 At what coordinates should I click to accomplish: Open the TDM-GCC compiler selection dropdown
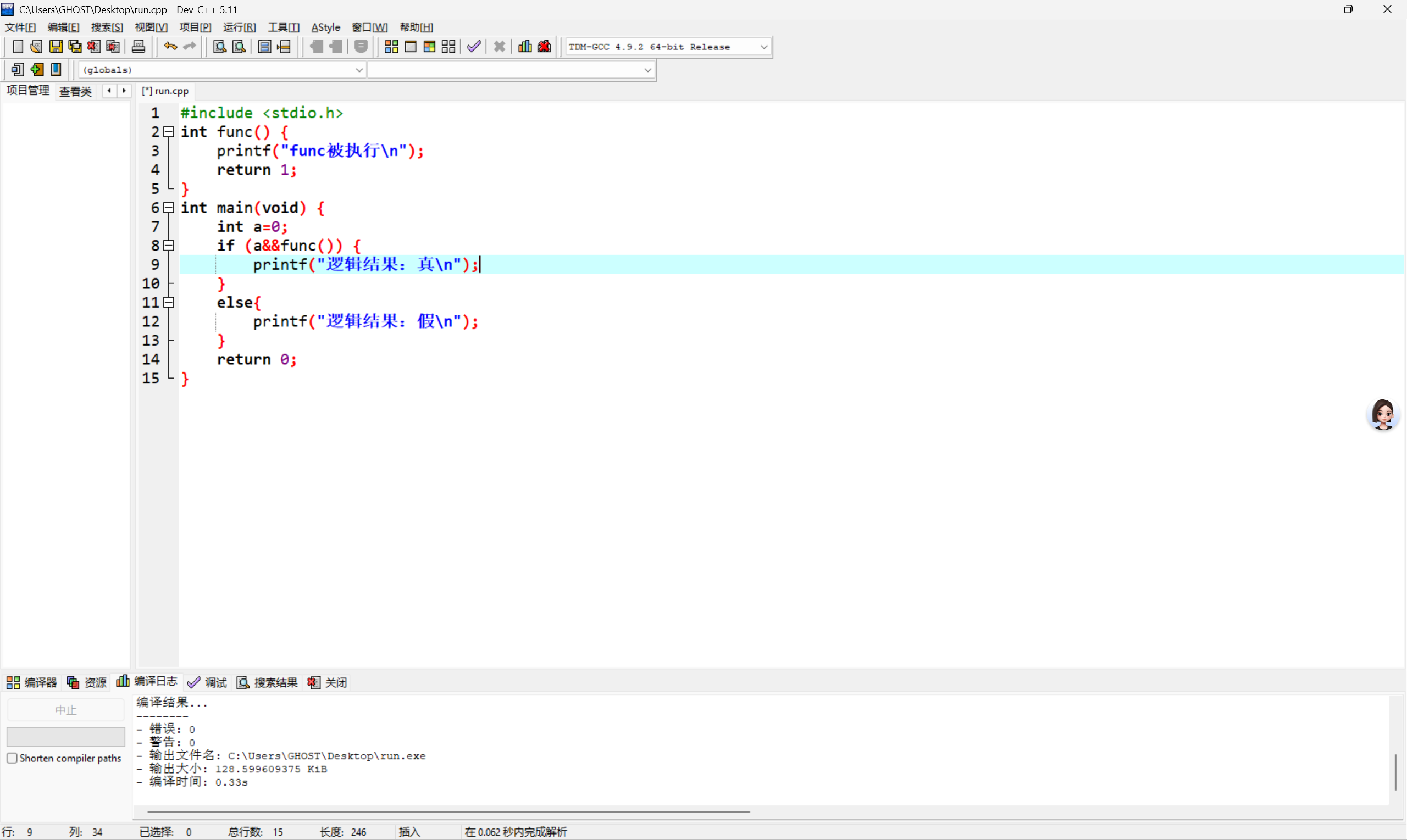(763, 47)
